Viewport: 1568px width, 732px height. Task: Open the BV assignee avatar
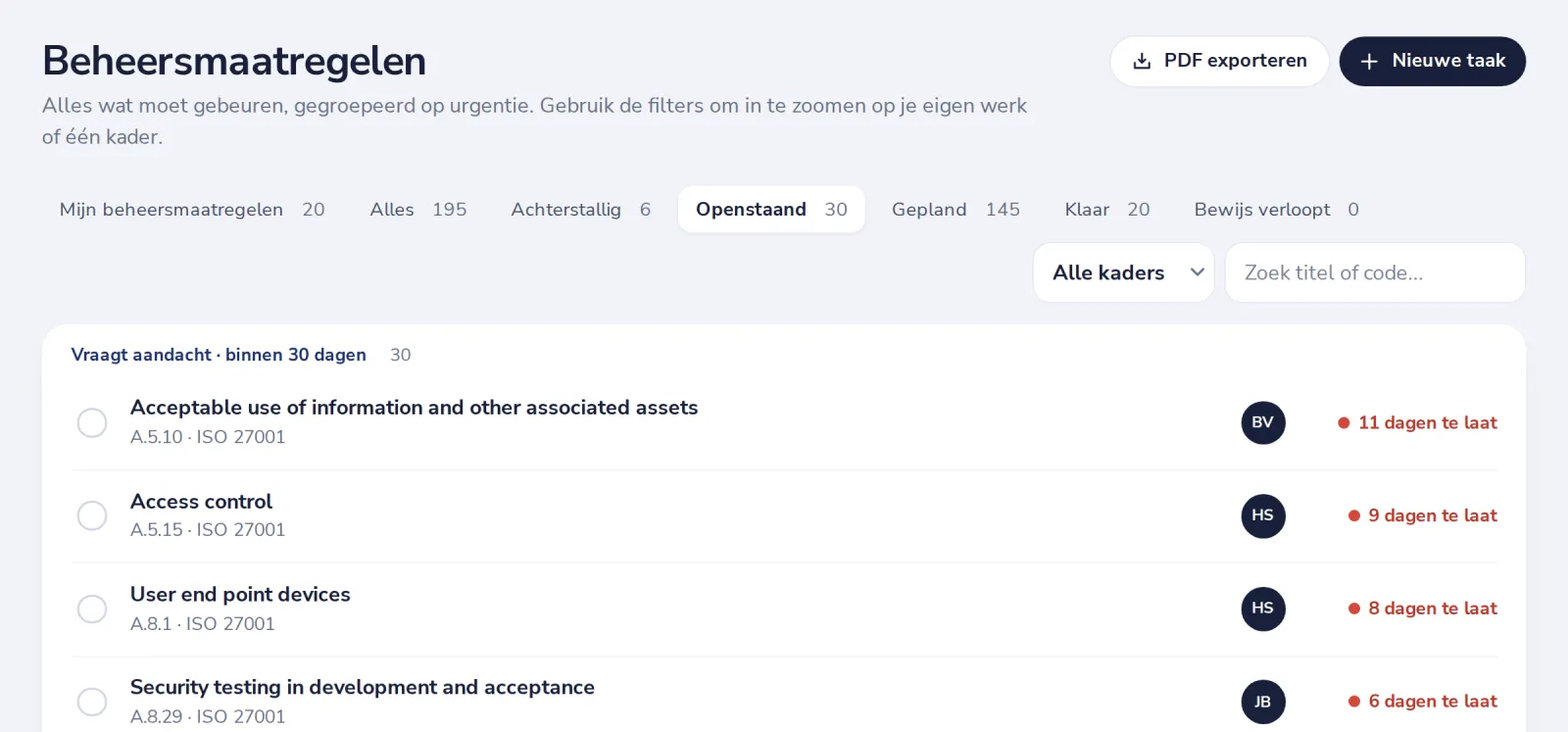(1263, 422)
